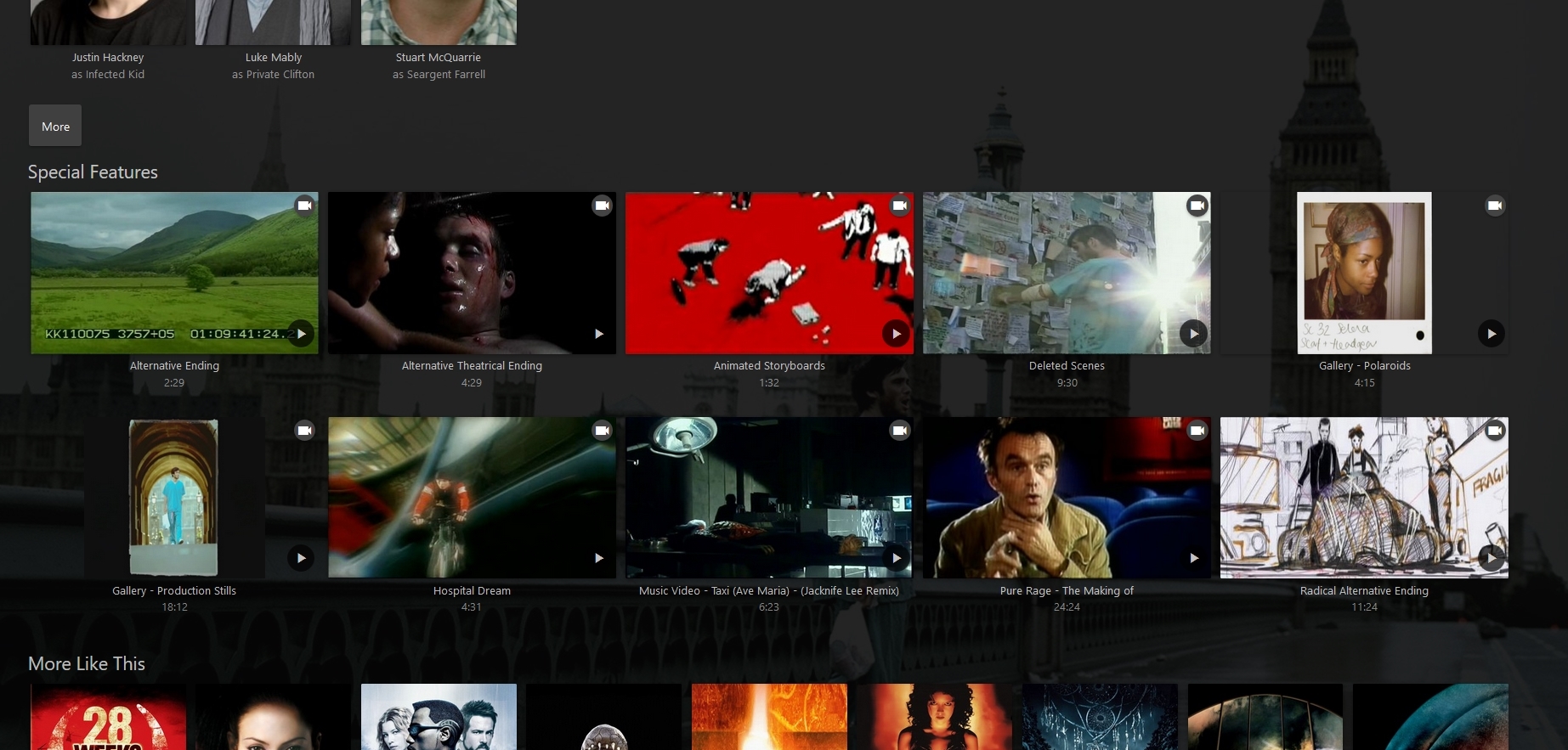Screen dimensions: 1568x750
Task: Open the Production Stills archway thumbnail
Action: [x=174, y=498]
